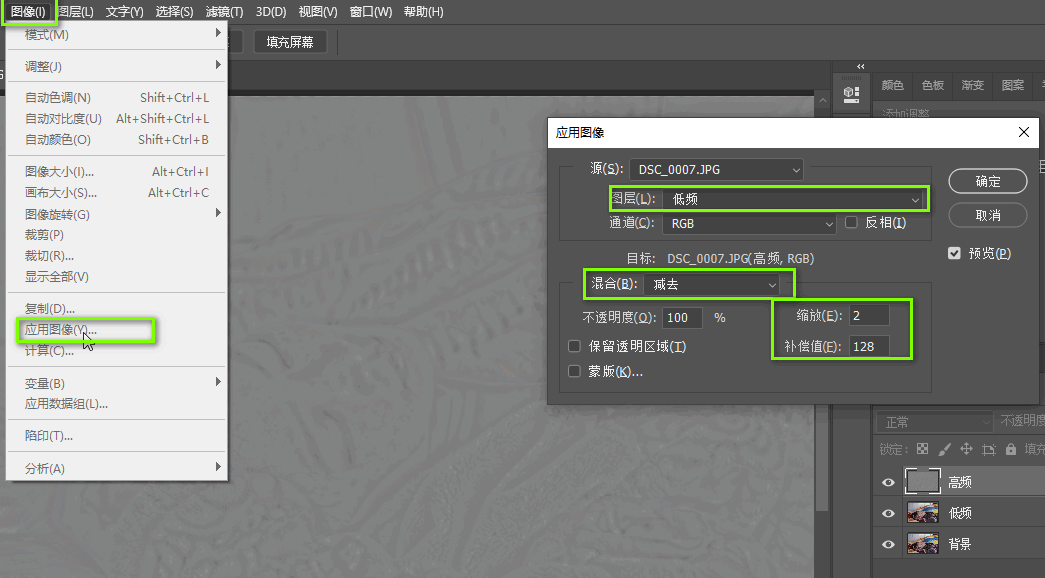Select the 背景 layer thumbnail

tap(923, 543)
